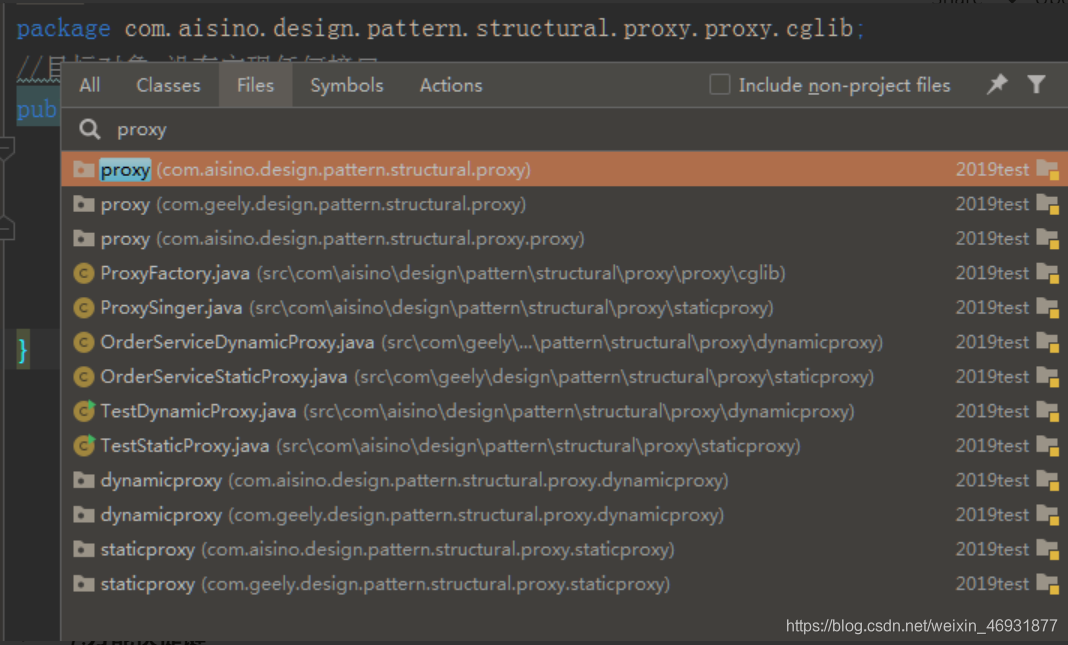1068x645 pixels.
Task: Click the module icon on the proxy (com.aisino...proxy.proxy) row
Action: pyautogui.click(x=1048, y=238)
